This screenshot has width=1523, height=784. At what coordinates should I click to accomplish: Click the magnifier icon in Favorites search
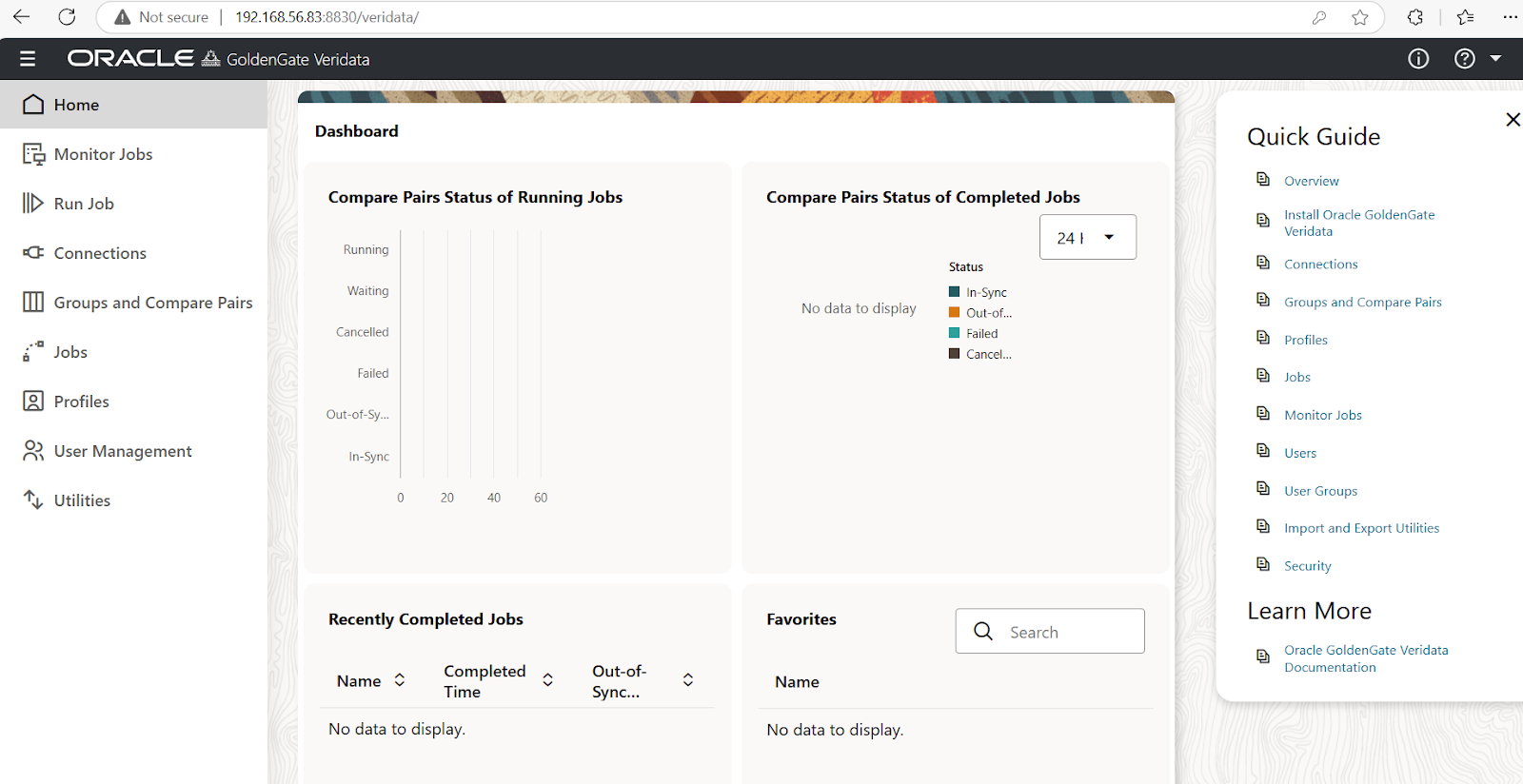983,631
